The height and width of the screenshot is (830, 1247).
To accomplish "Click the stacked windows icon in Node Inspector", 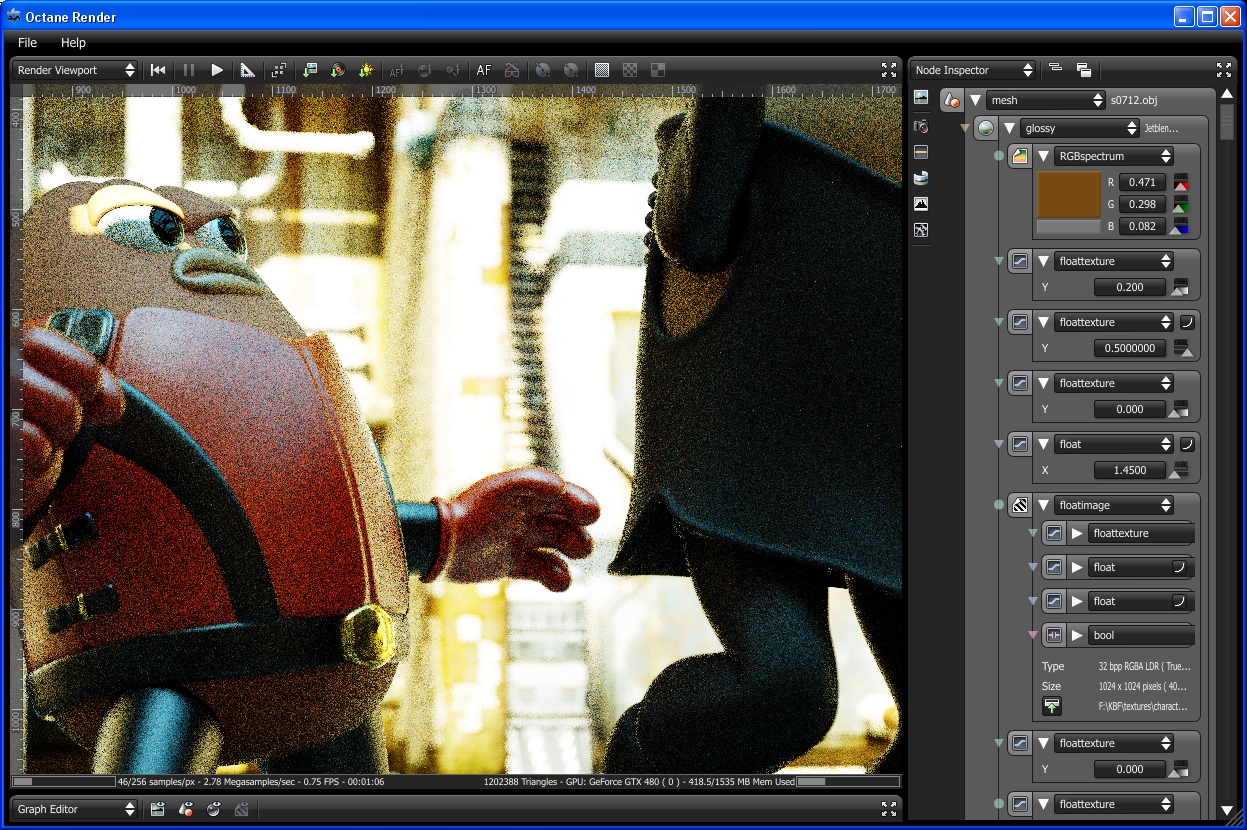I will coord(1084,70).
